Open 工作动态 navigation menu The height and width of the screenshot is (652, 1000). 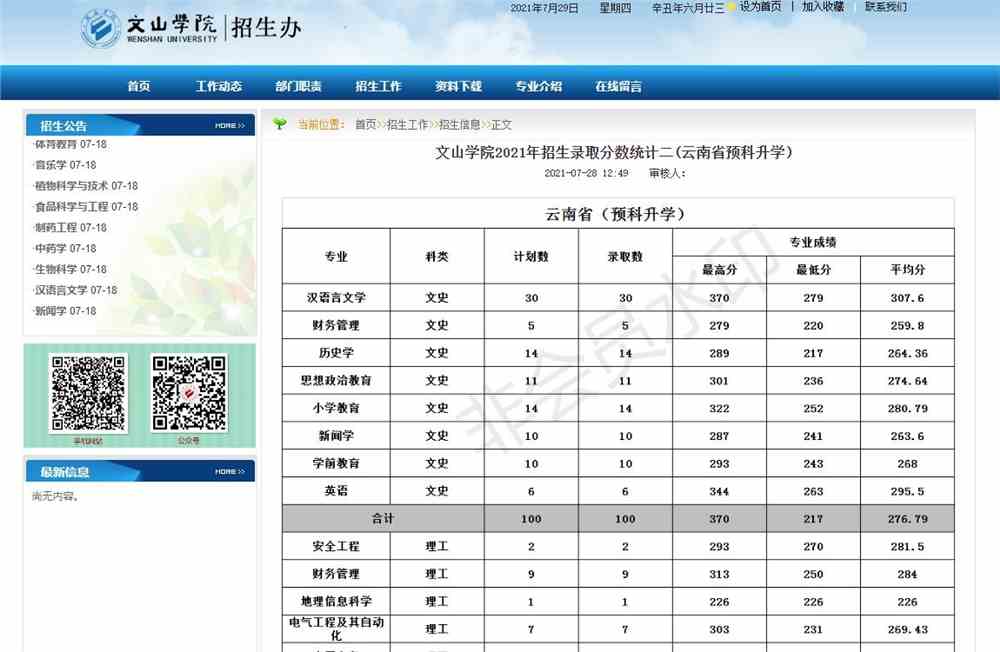[218, 86]
